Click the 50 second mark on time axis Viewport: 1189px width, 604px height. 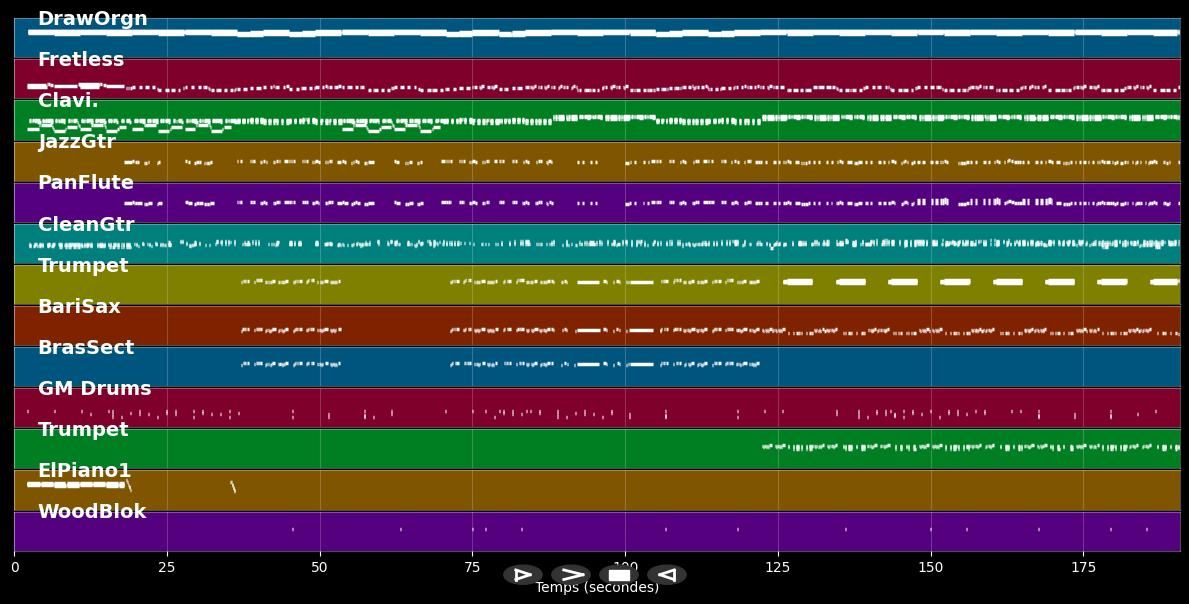tap(320, 567)
